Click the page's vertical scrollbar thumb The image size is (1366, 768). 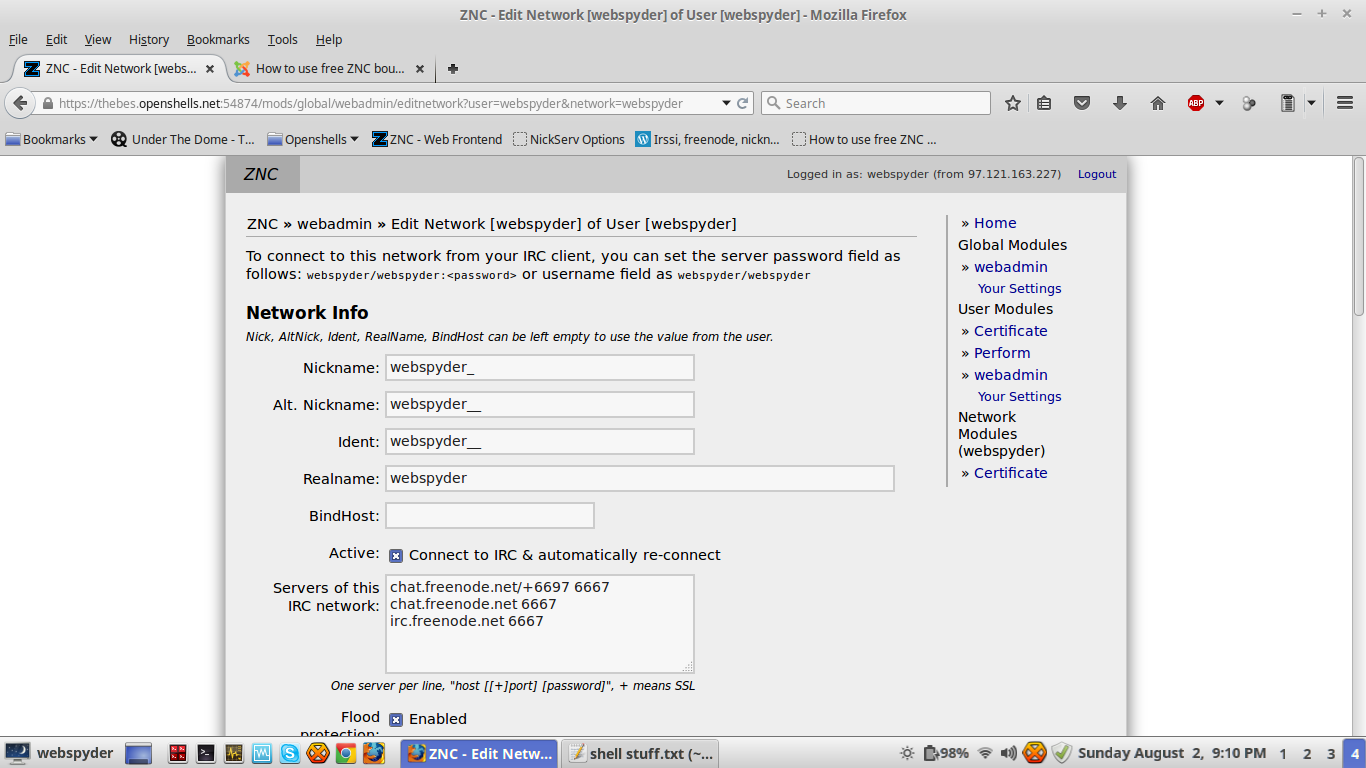[x=1358, y=238]
